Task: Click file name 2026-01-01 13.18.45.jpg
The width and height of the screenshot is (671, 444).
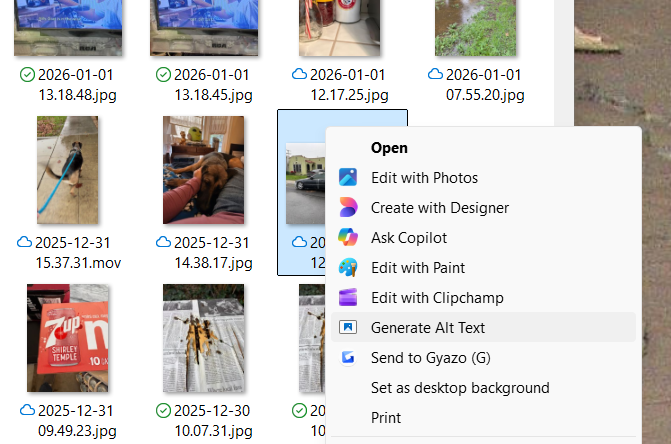Action: click(x=212, y=85)
